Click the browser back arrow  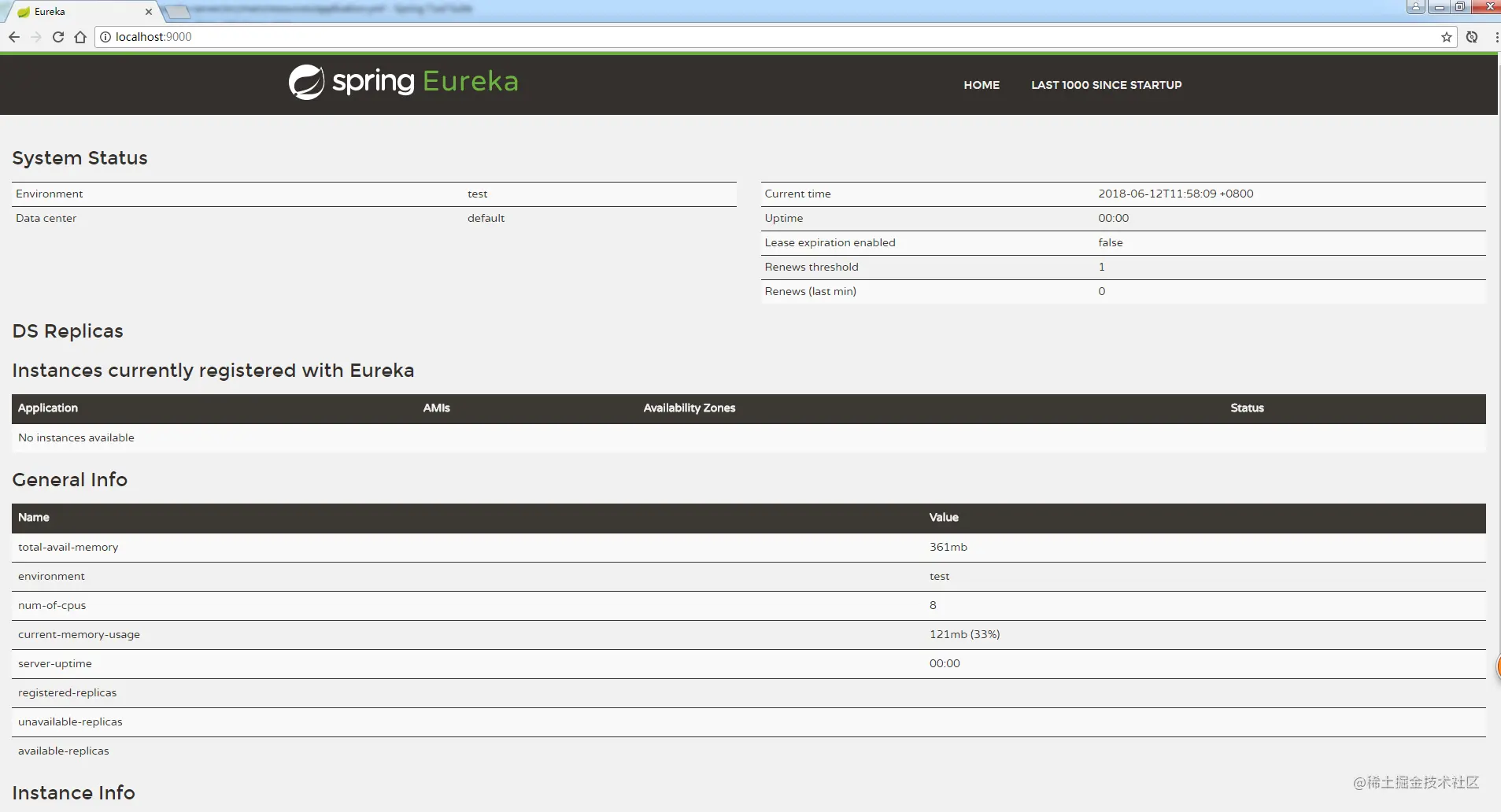pyautogui.click(x=14, y=37)
